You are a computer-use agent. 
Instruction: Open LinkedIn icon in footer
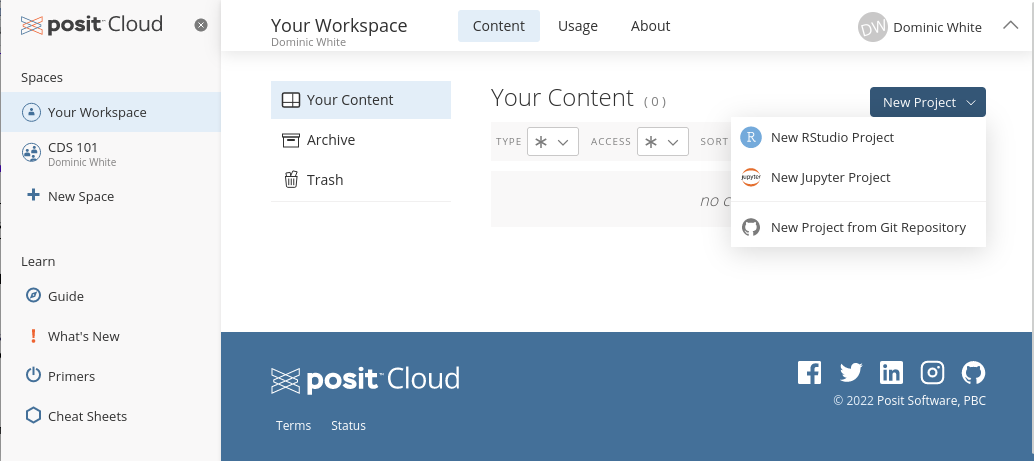tap(892, 373)
